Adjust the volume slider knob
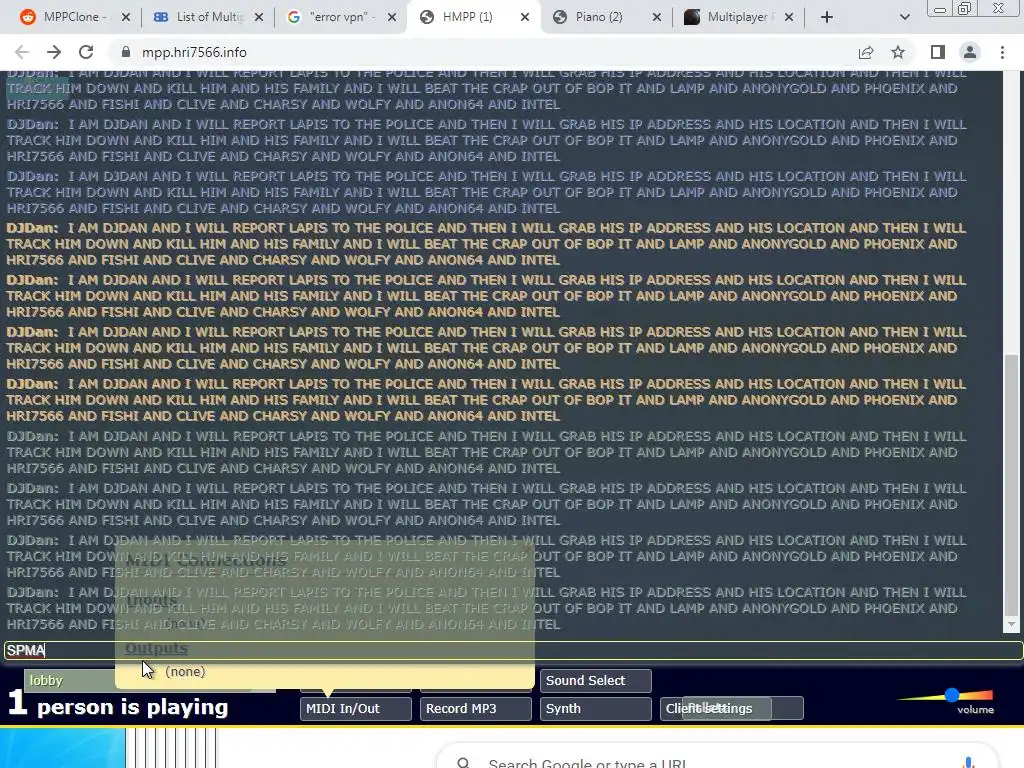The width and height of the screenshot is (1024, 768). tap(952, 695)
